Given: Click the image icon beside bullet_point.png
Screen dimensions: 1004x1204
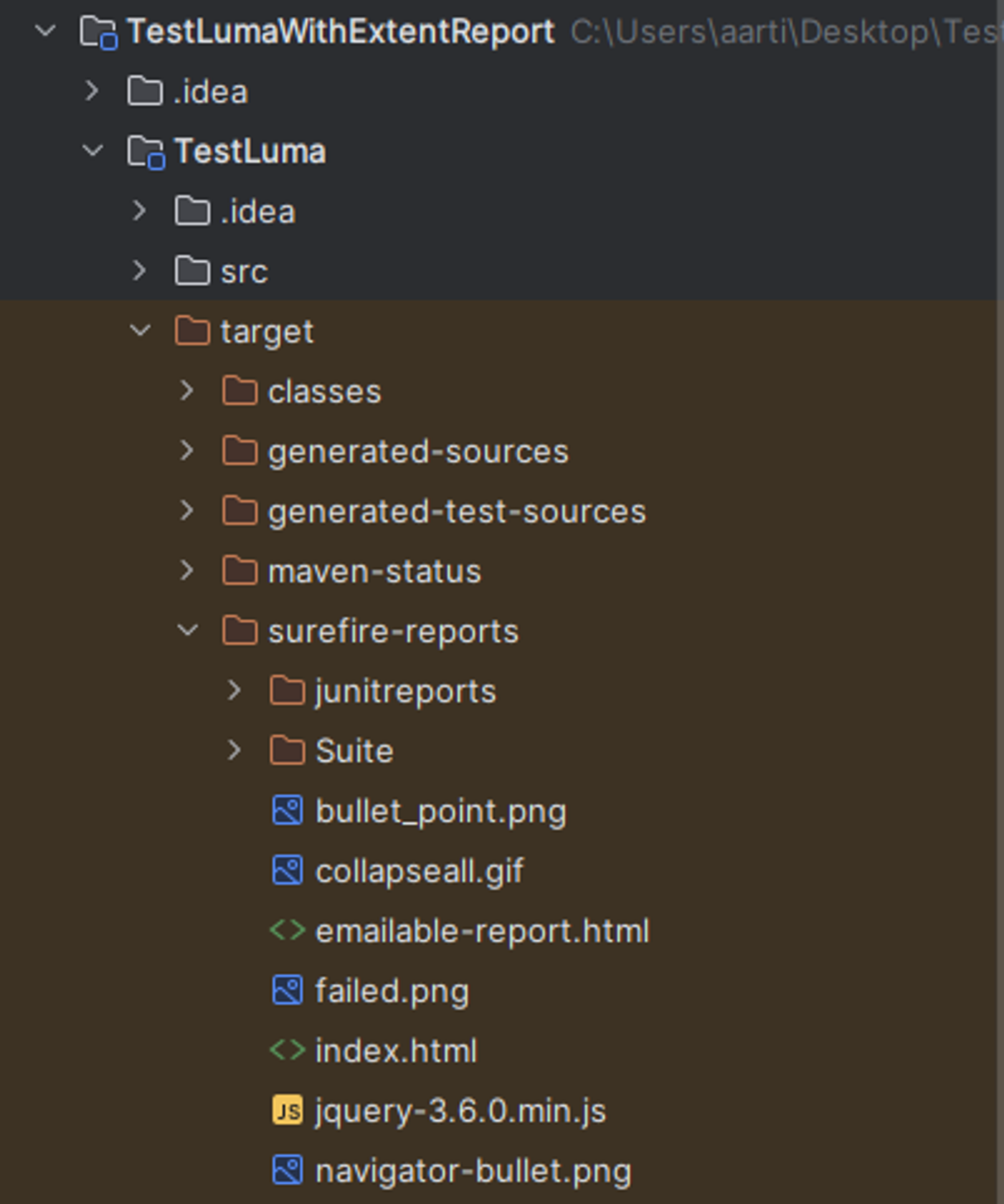Looking at the screenshot, I should pos(288,811).
